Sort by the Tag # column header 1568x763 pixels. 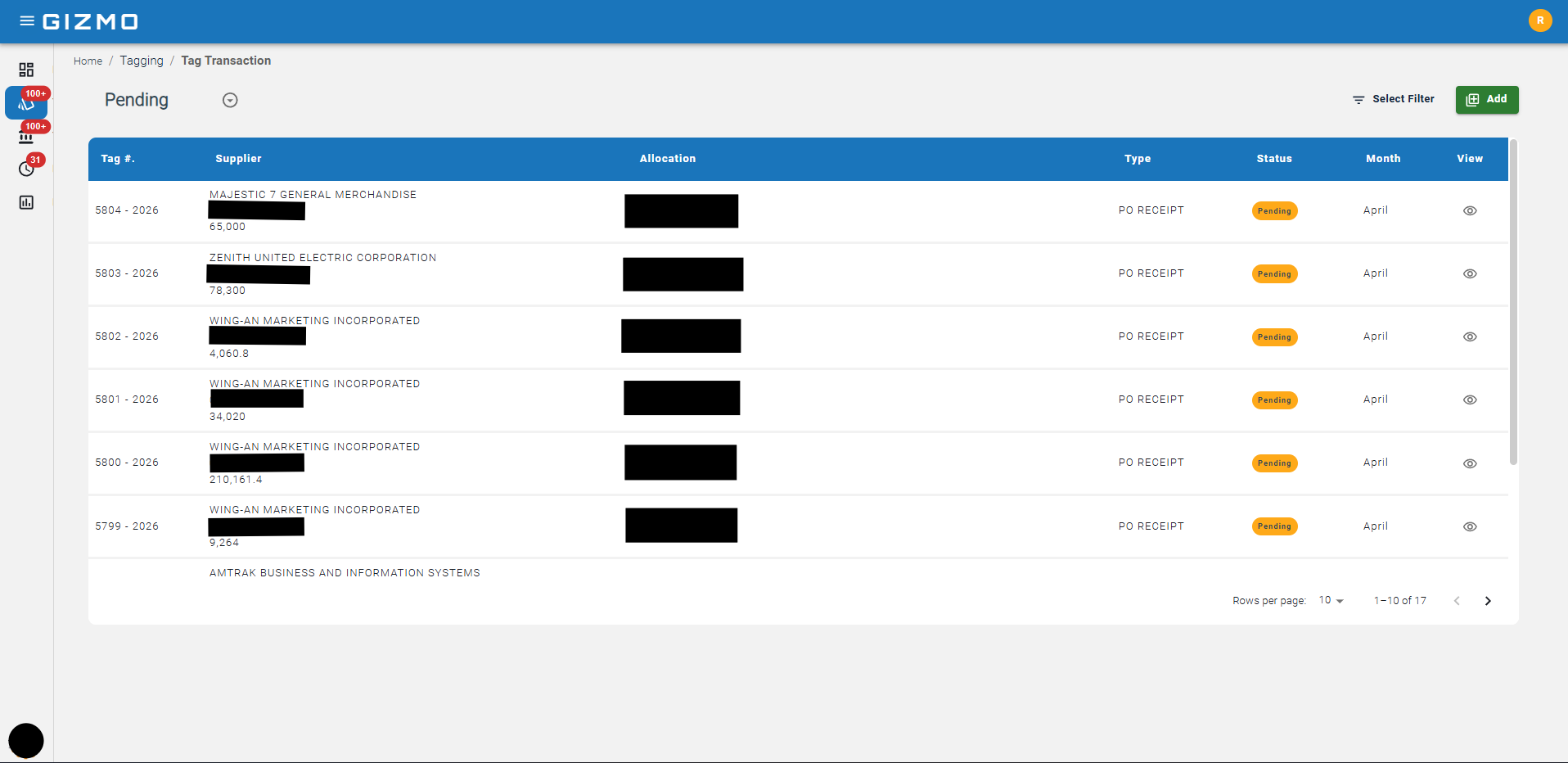118,159
